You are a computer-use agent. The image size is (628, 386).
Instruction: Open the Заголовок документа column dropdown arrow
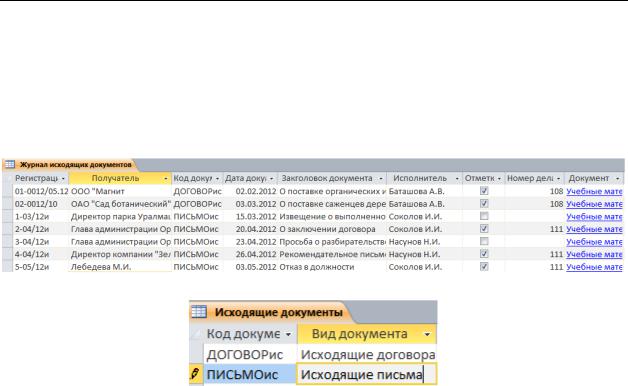[x=381, y=179]
